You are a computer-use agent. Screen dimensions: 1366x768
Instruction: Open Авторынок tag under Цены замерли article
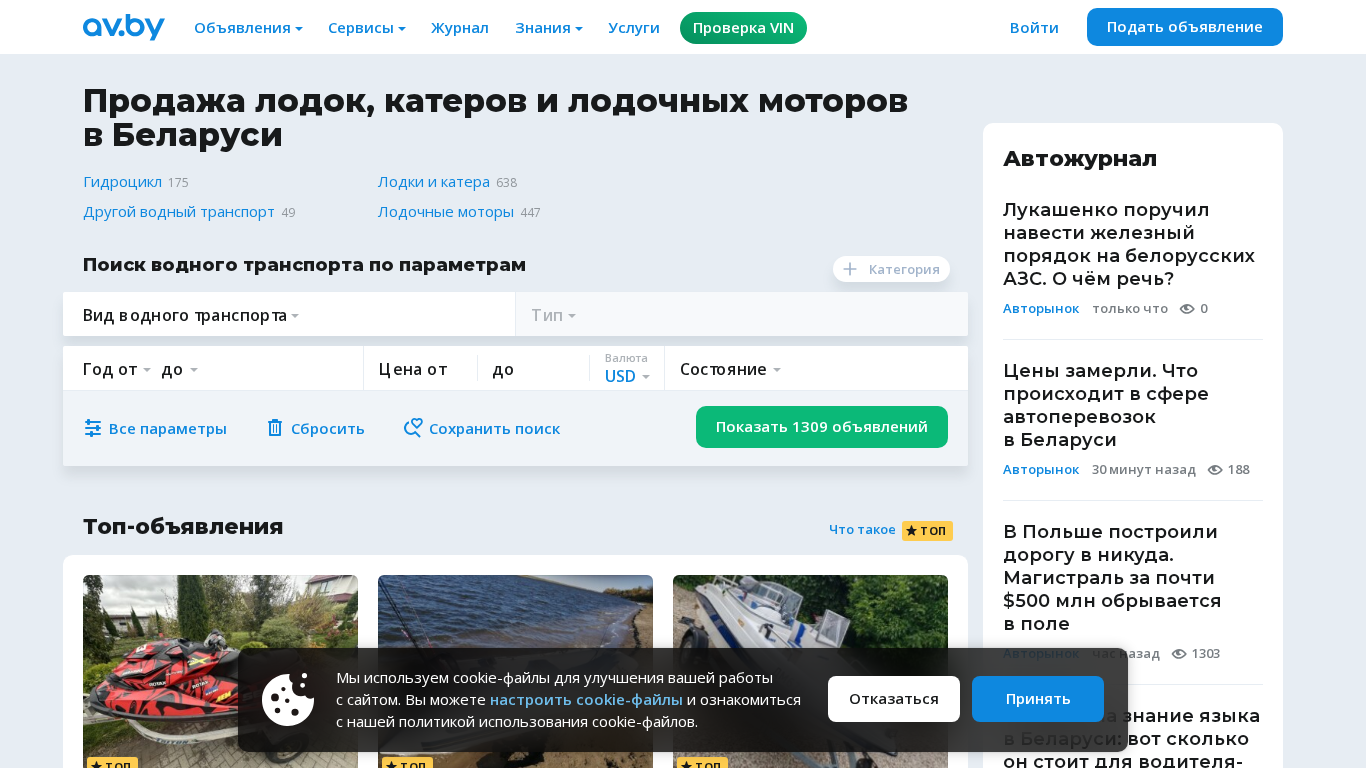1041,470
